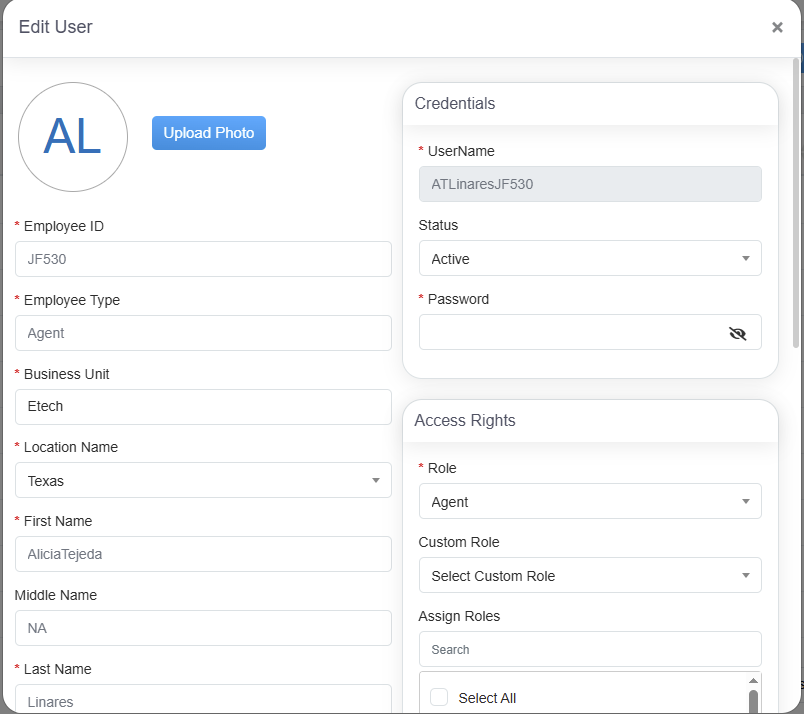Open the Select Custom Role dropdown

(589, 576)
